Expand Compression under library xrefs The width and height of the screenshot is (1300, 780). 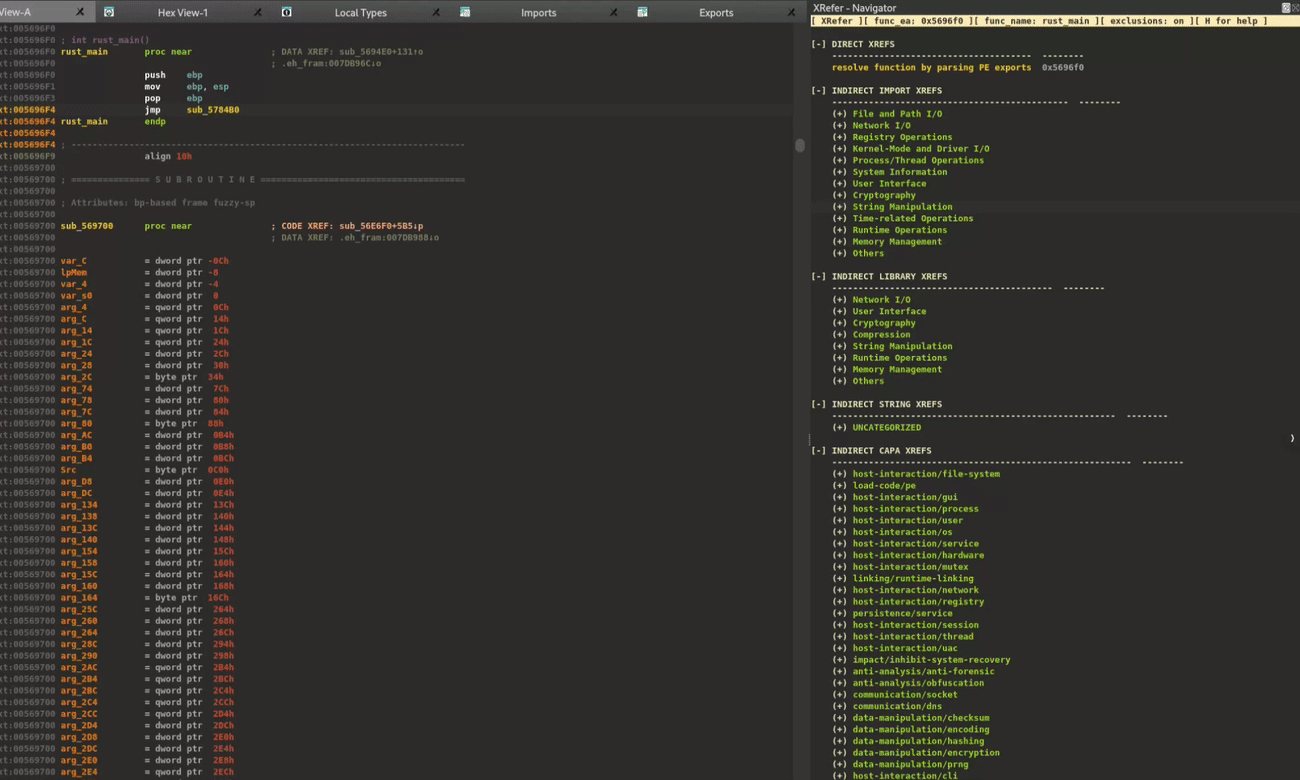tap(840, 335)
